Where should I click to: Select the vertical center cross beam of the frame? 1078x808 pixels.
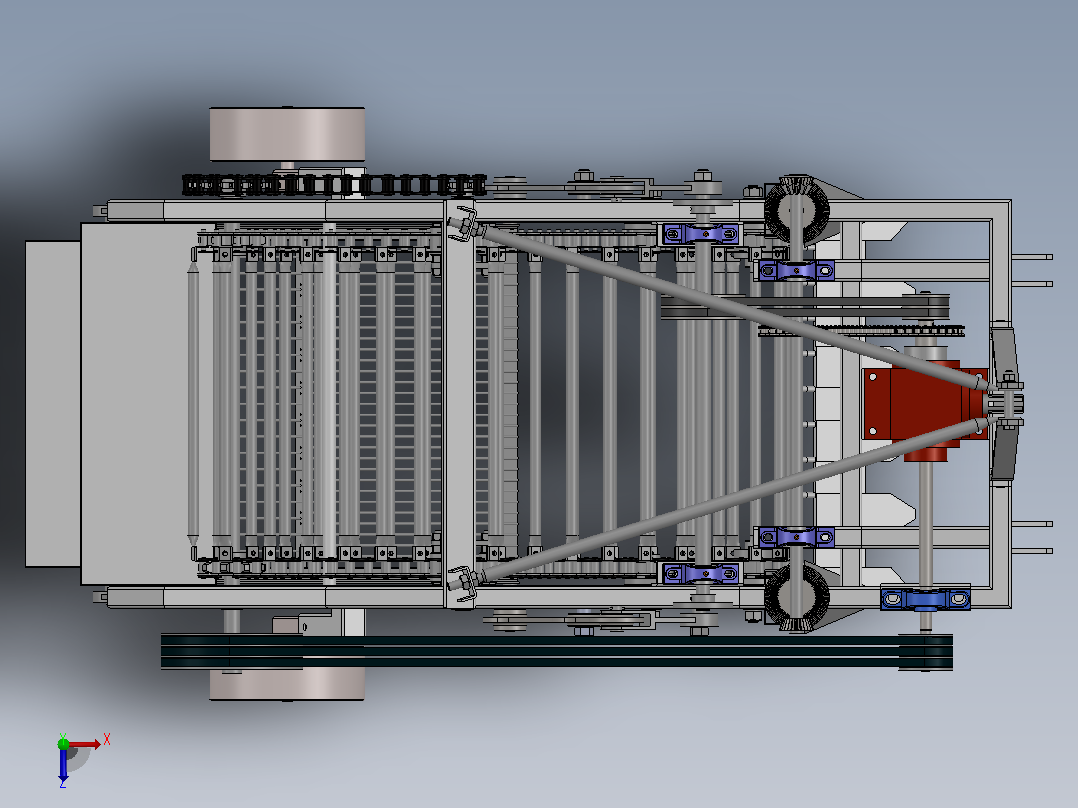click(x=459, y=404)
